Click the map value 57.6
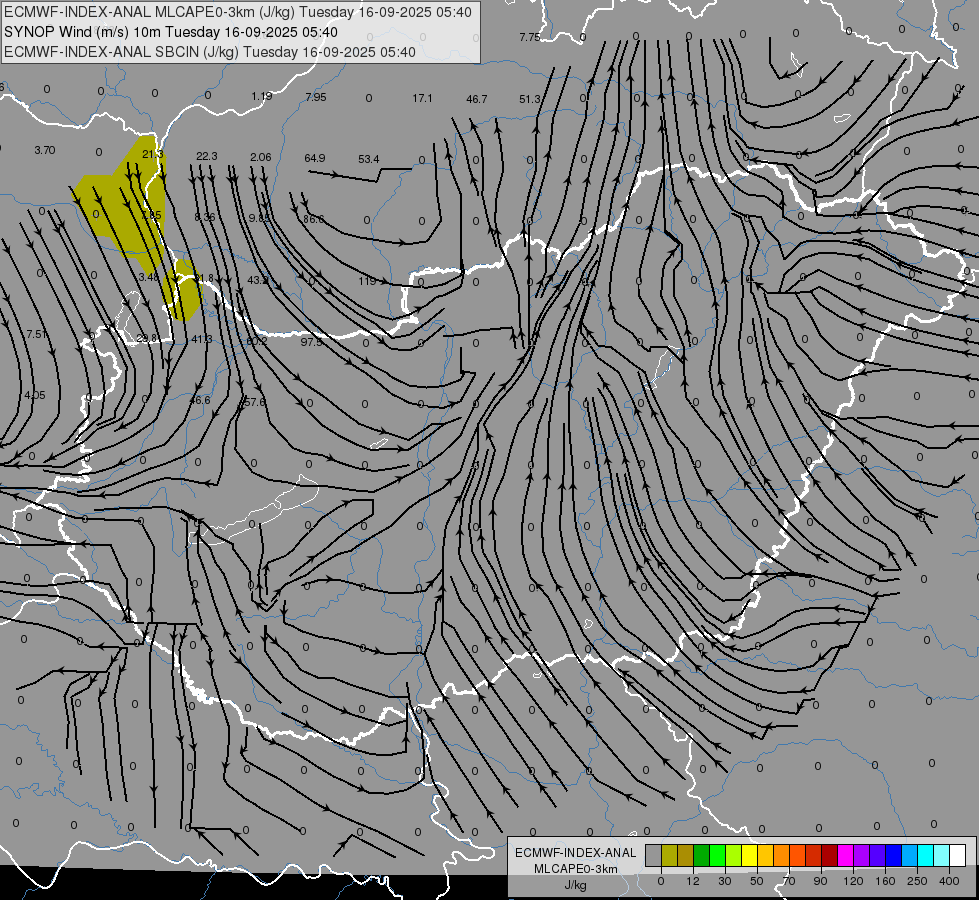This screenshot has height=900, width=979. tap(254, 402)
